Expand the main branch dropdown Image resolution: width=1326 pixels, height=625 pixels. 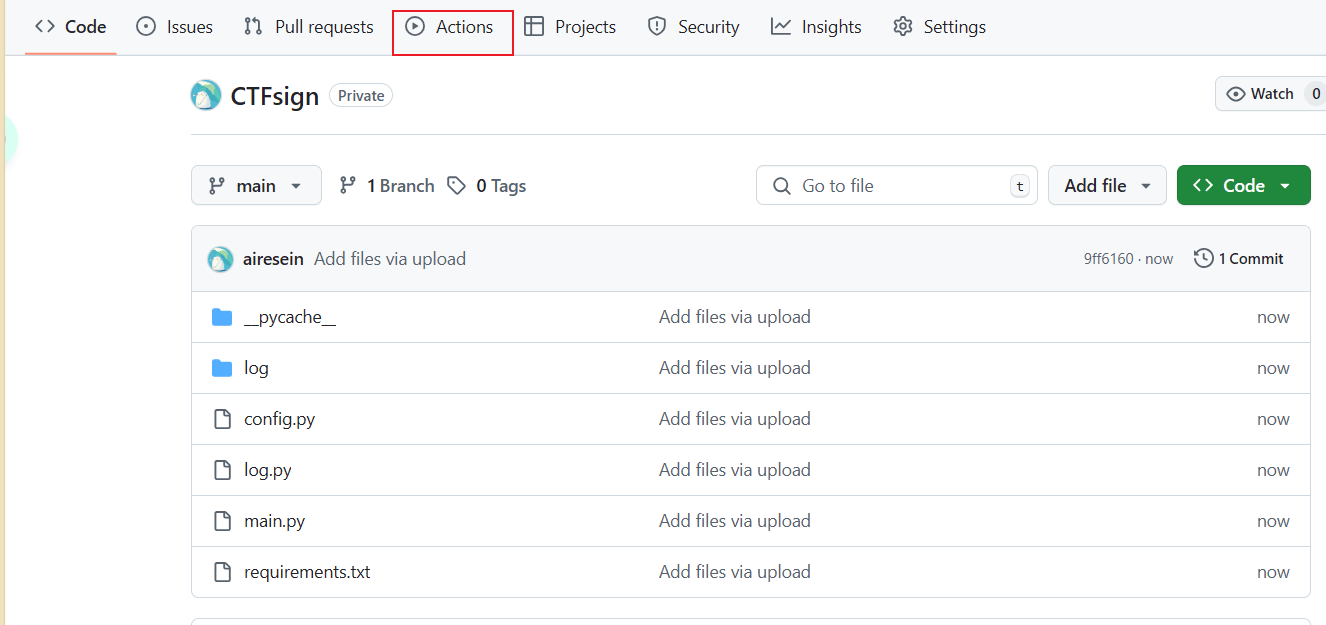click(256, 186)
